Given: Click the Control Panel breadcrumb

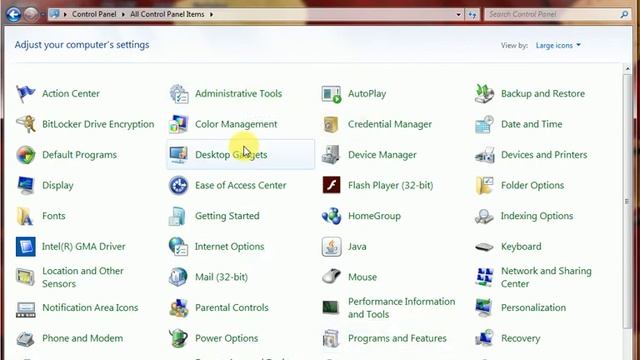Looking at the screenshot, I should [94, 14].
